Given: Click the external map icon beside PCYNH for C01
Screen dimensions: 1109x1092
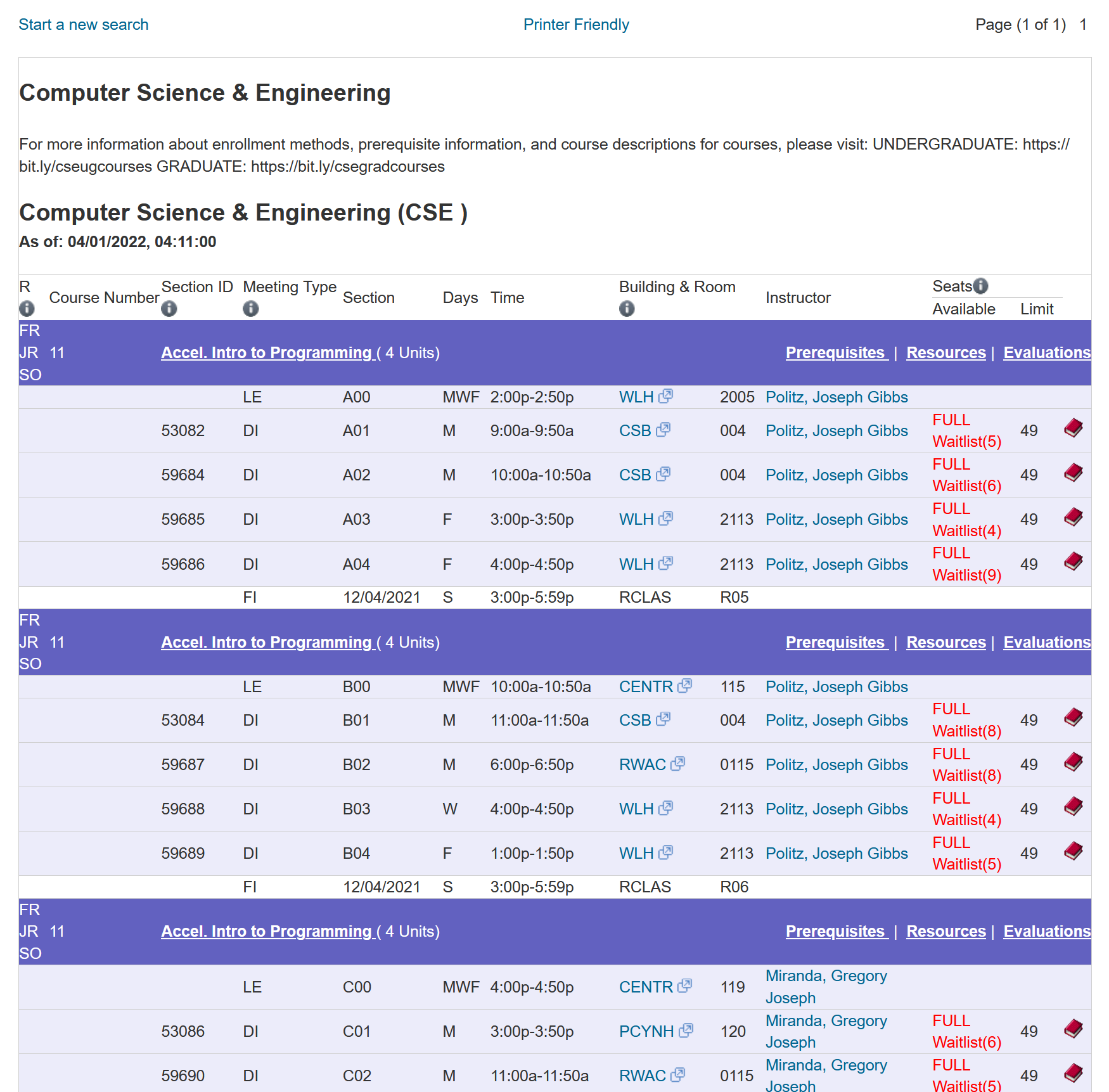Looking at the screenshot, I should click(x=686, y=1031).
